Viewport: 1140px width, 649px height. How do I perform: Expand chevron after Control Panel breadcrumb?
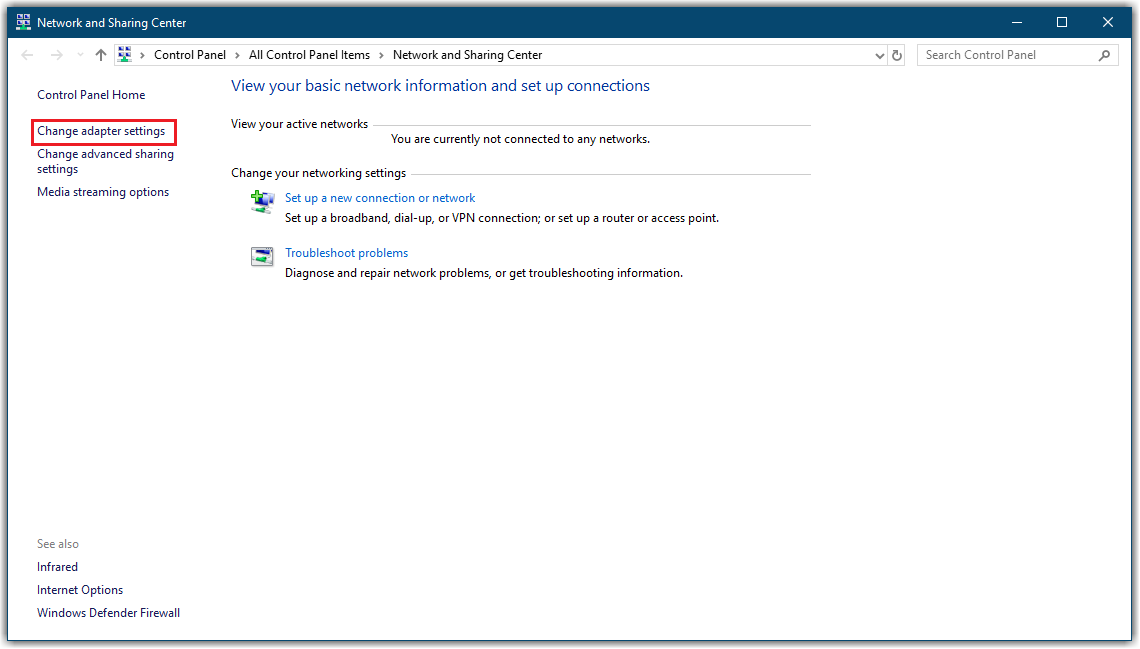click(x=238, y=55)
